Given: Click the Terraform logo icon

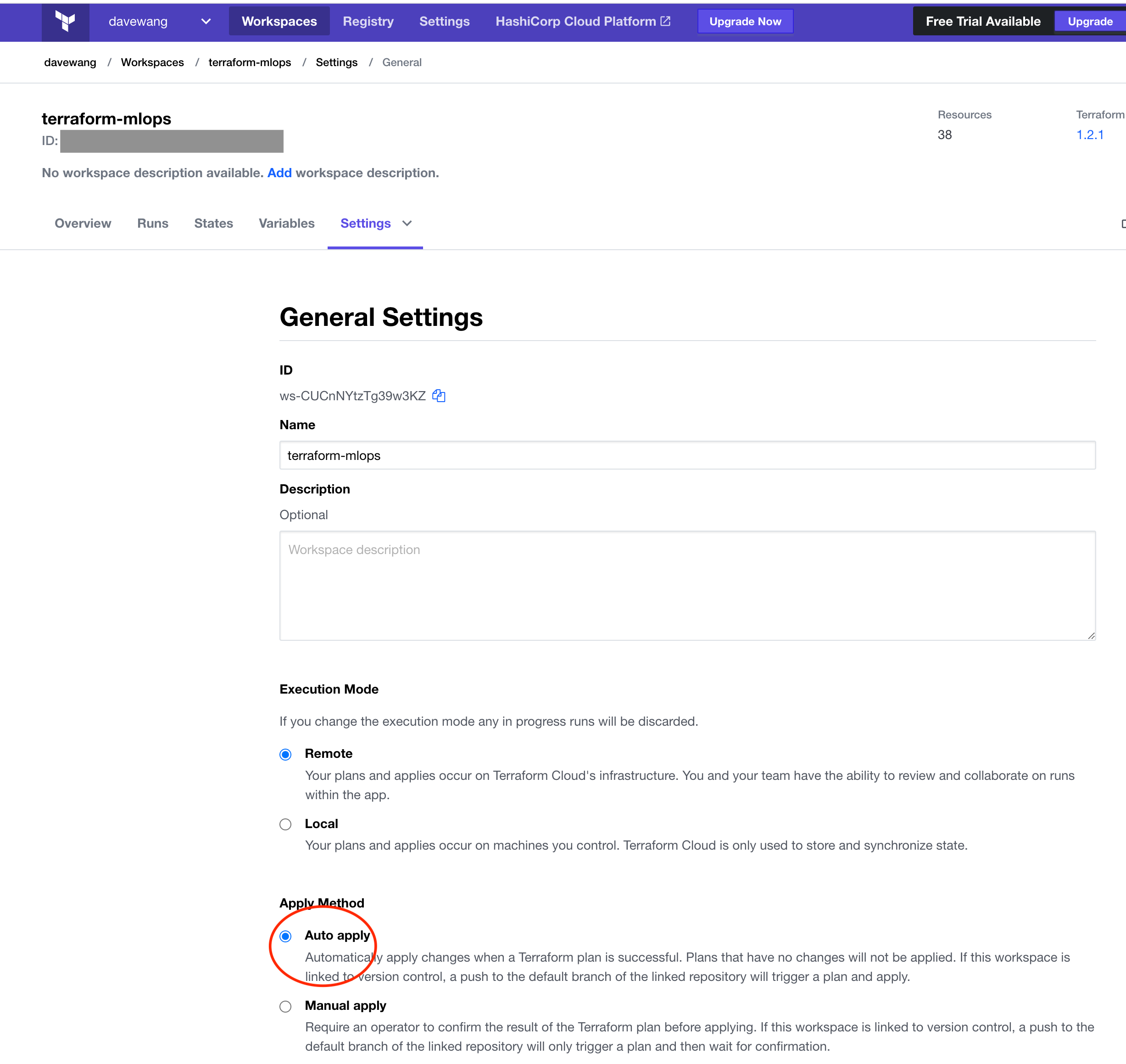Looking at the screenshot, I should point(65,22).
